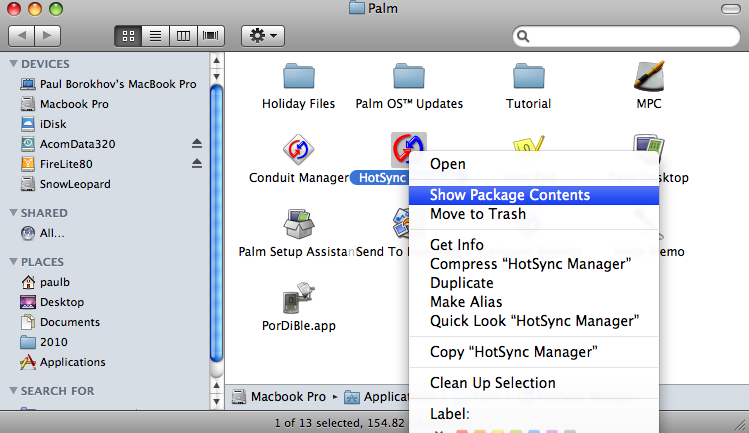Choose Duplicate from context menu
Screen dimensions: 749x433
(534, 283)
